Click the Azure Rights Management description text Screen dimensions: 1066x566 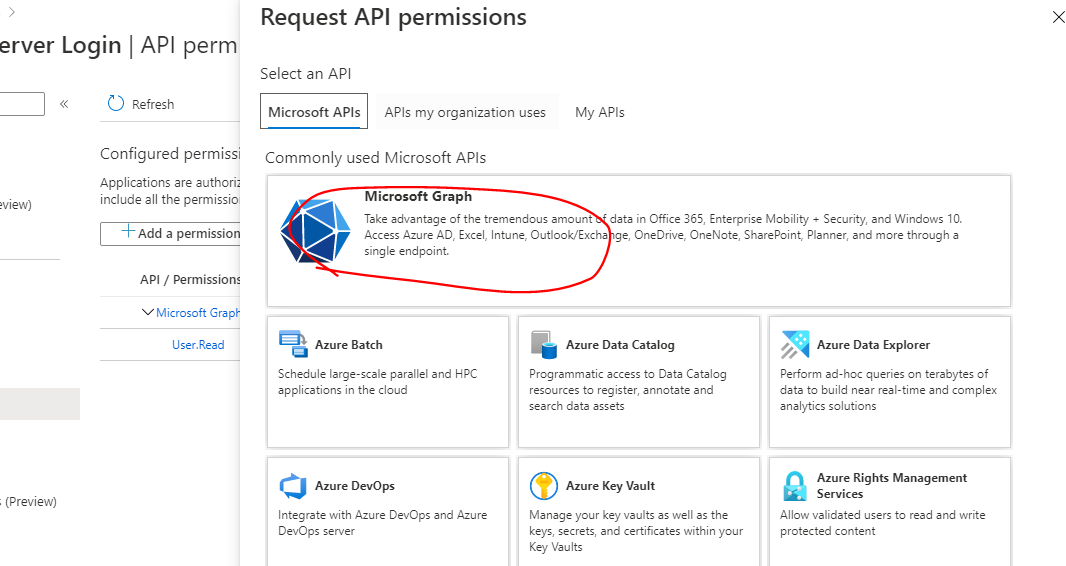(882, 523)
